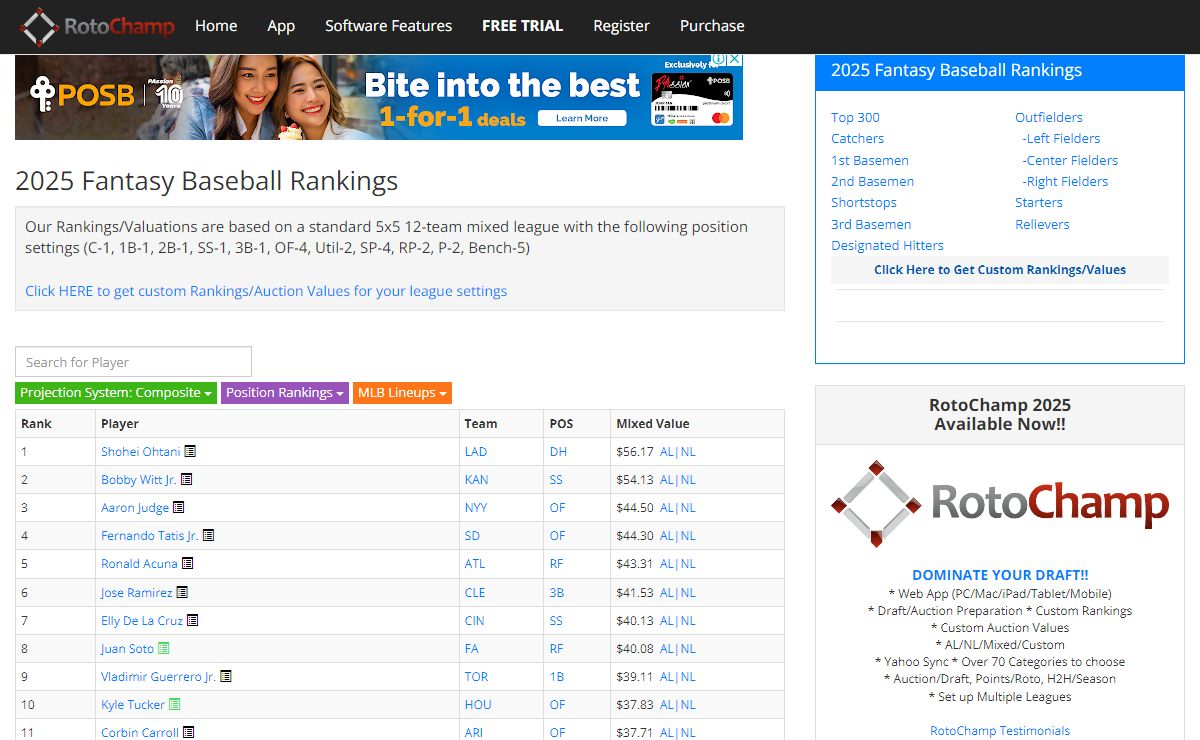Viewport: 1200px width, 740px height.
Task: Open Register page
Action: 621,26
